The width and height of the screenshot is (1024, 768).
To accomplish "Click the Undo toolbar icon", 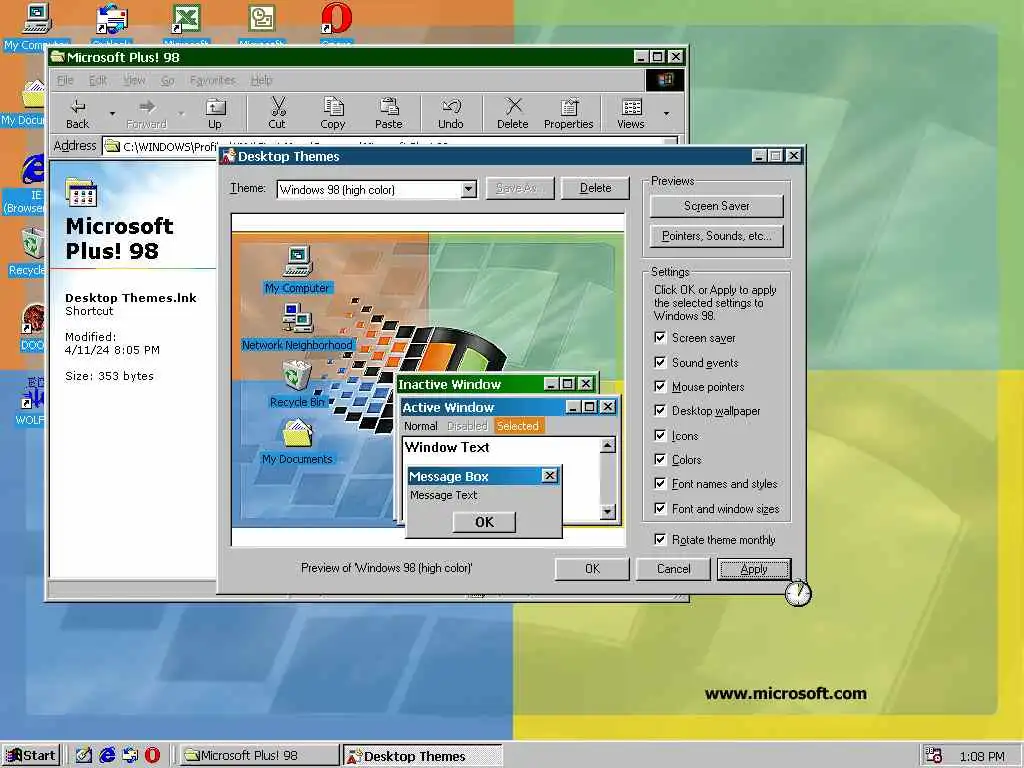I will [x=451, y=114].
